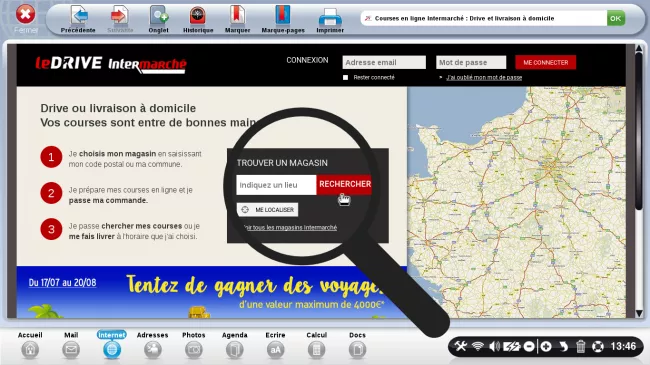
Task: Zoom in with the plus icon
Action: click(x=546, y=346)
